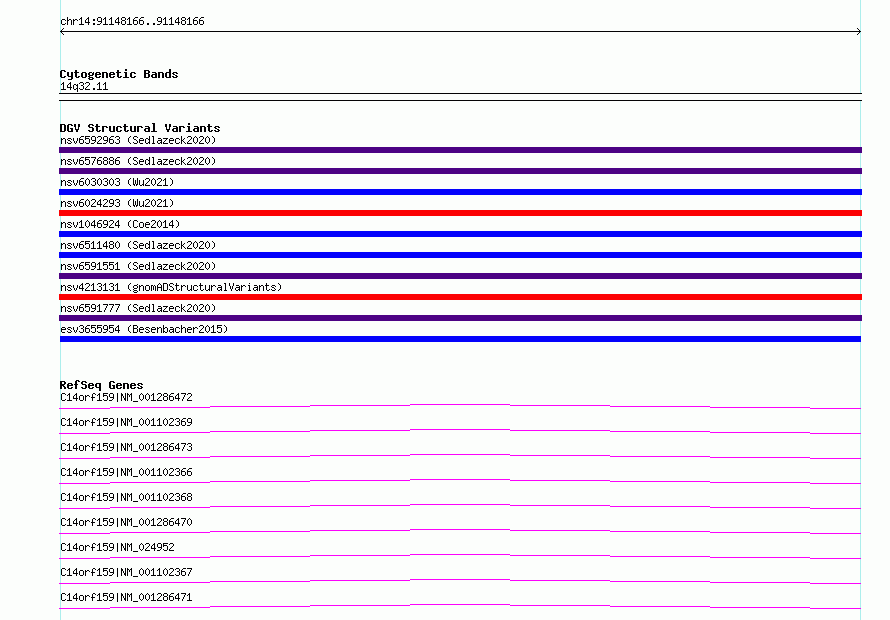Select the blue bar under esv3655954
Screen dimensions: 890x620
(460, 339)
